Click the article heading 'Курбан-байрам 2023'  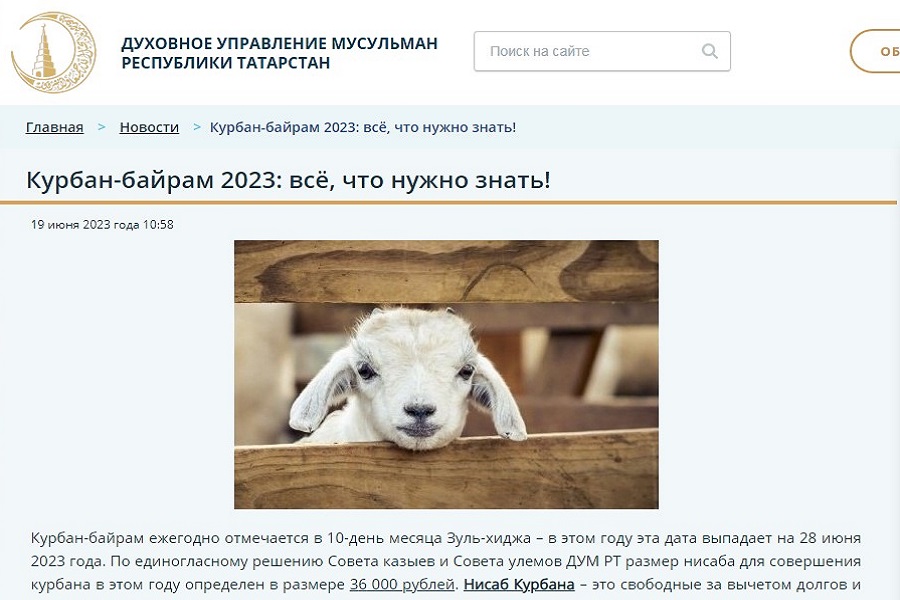[x=288, y=180]
